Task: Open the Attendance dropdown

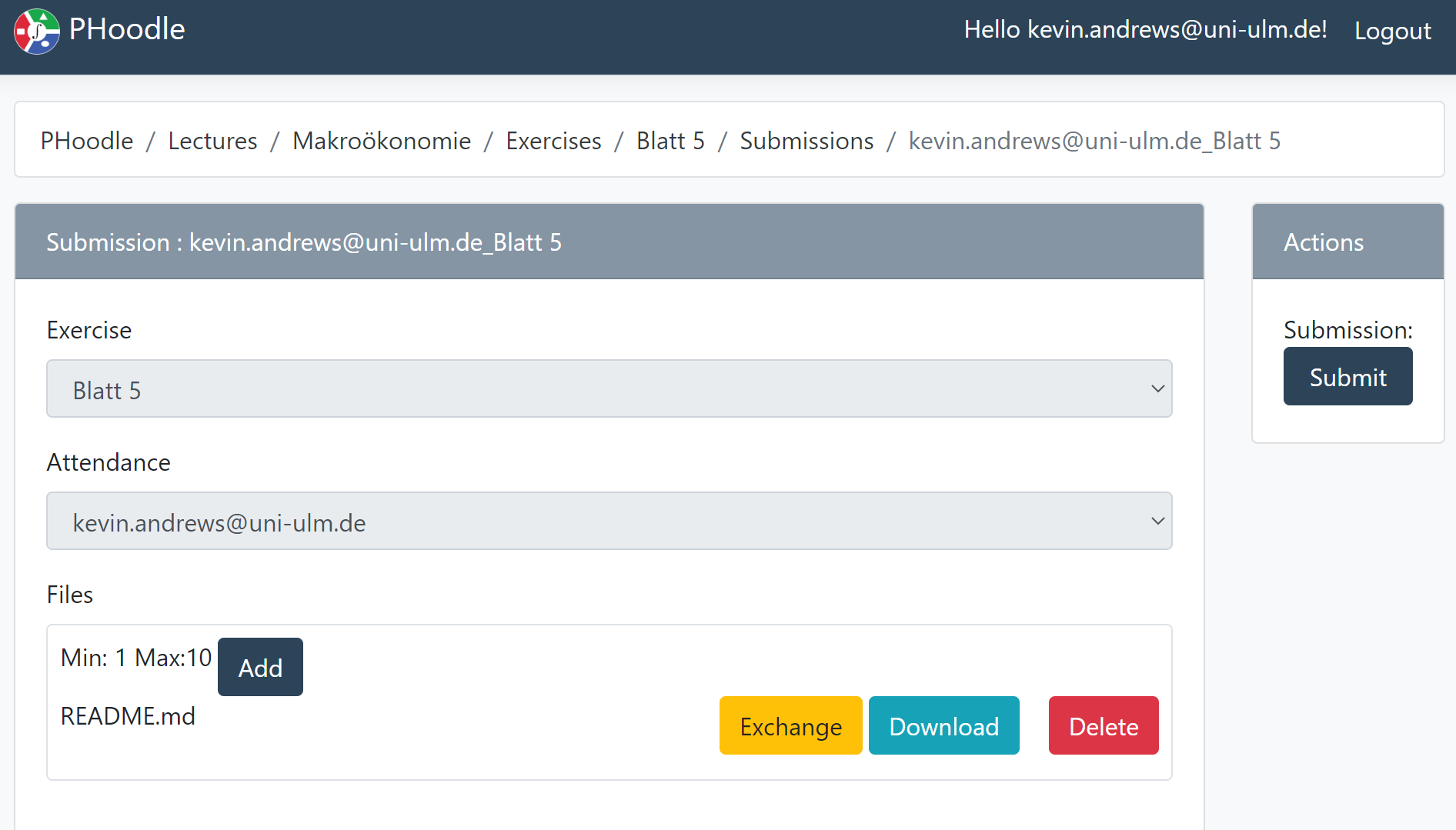Action: pyautogui.click(x=609, y=522)
